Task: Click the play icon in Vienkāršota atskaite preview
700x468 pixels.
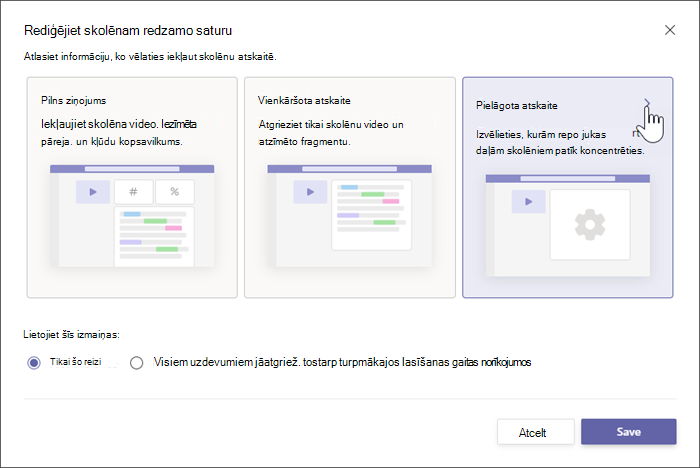Action: (310, 192)
